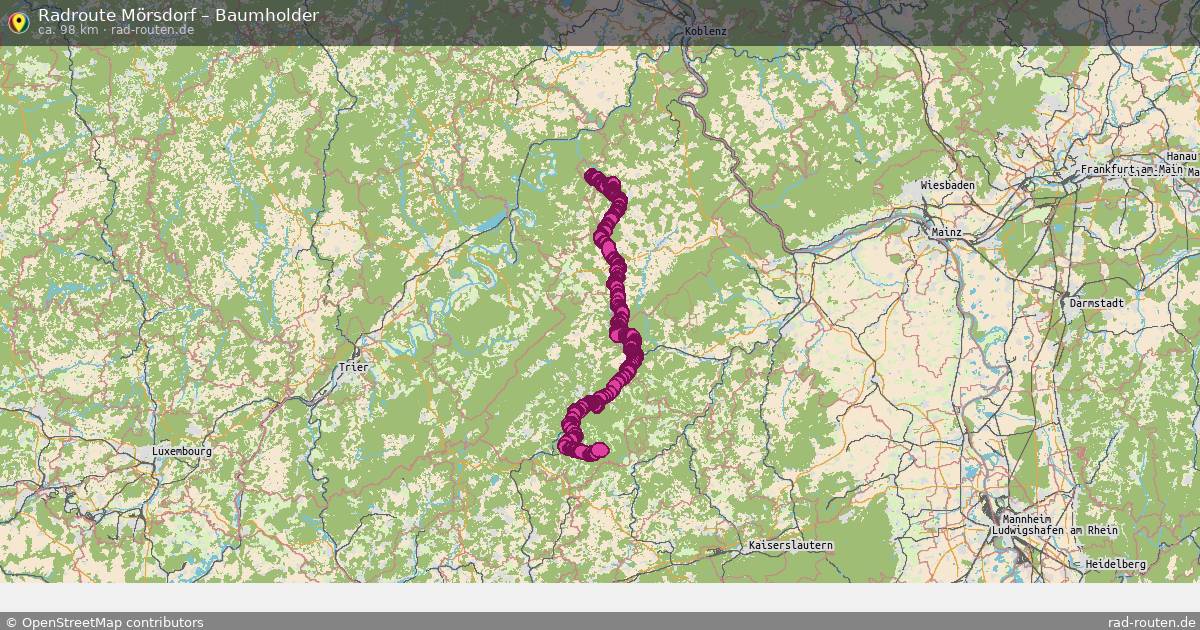Click the Mannheim city label

click(1025, 519)
